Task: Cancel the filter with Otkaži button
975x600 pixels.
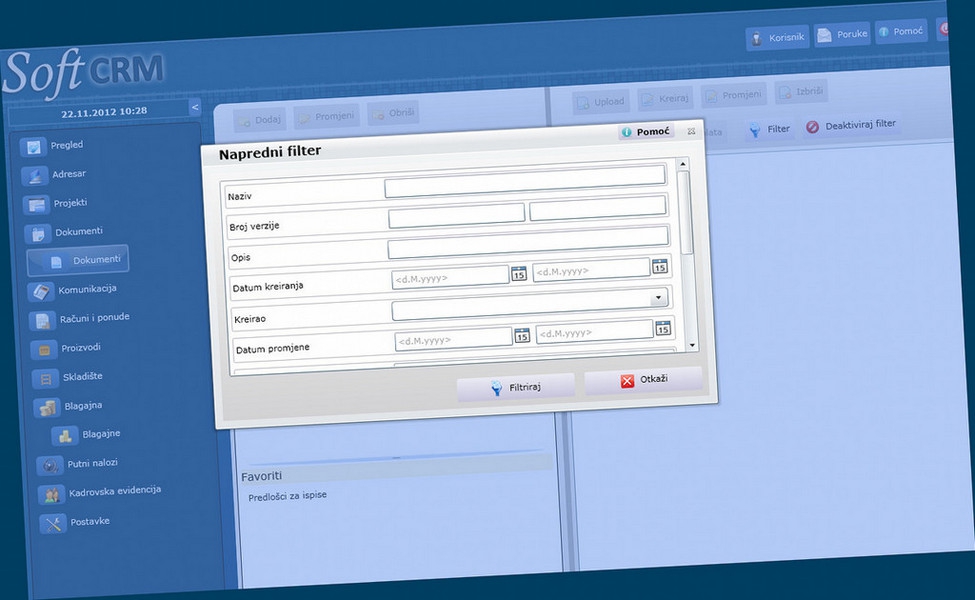Action: [x=643, y=381]
